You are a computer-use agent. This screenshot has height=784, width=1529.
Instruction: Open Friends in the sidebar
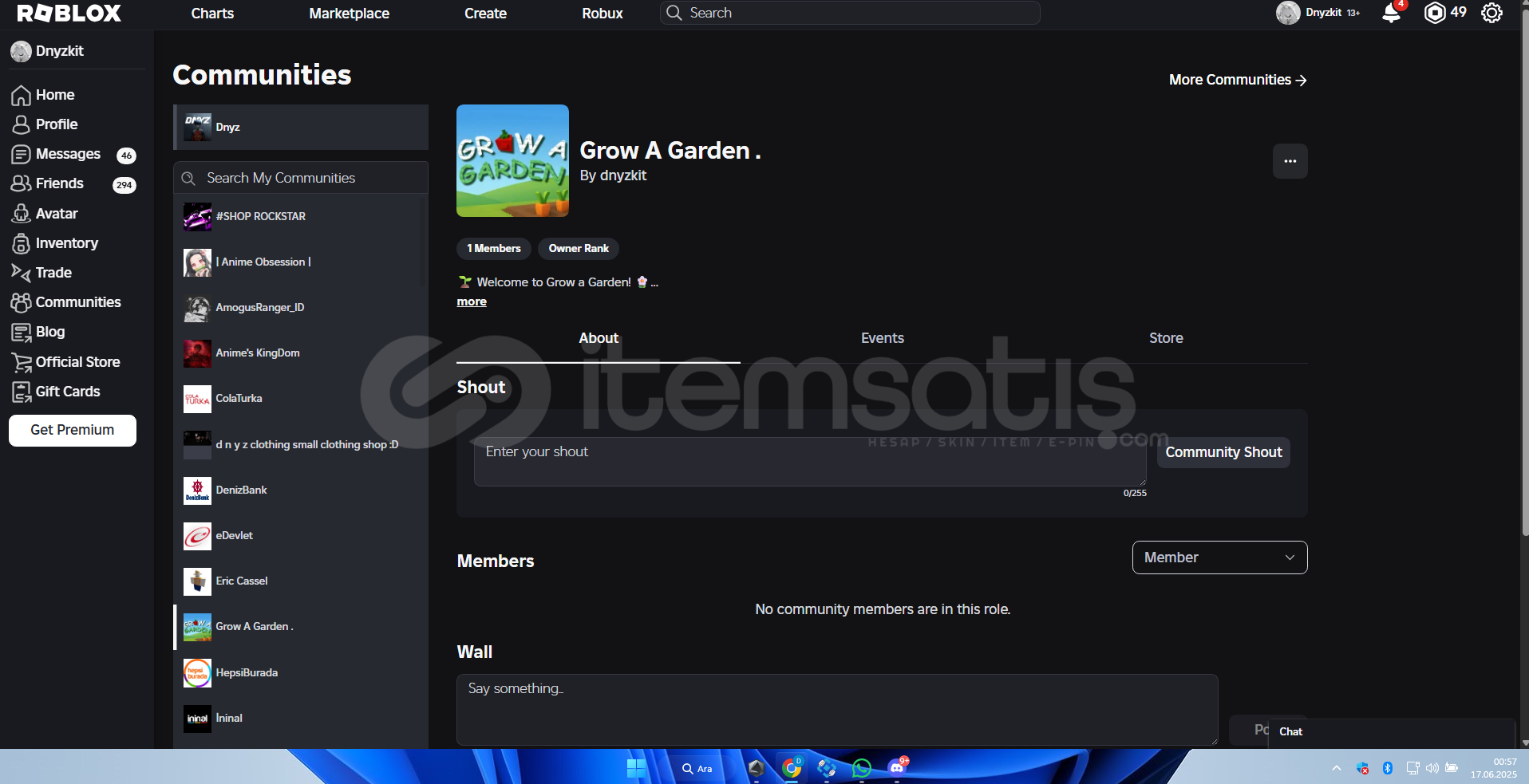pos(60,183)
